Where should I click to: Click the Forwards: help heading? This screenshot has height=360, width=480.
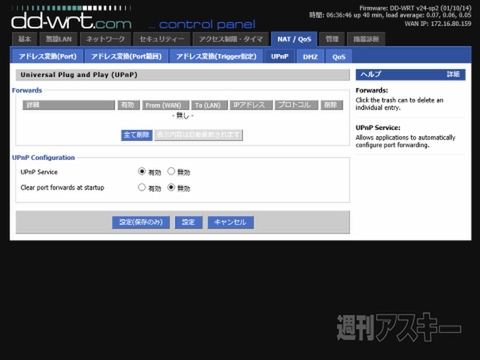[x=372, y=90]
